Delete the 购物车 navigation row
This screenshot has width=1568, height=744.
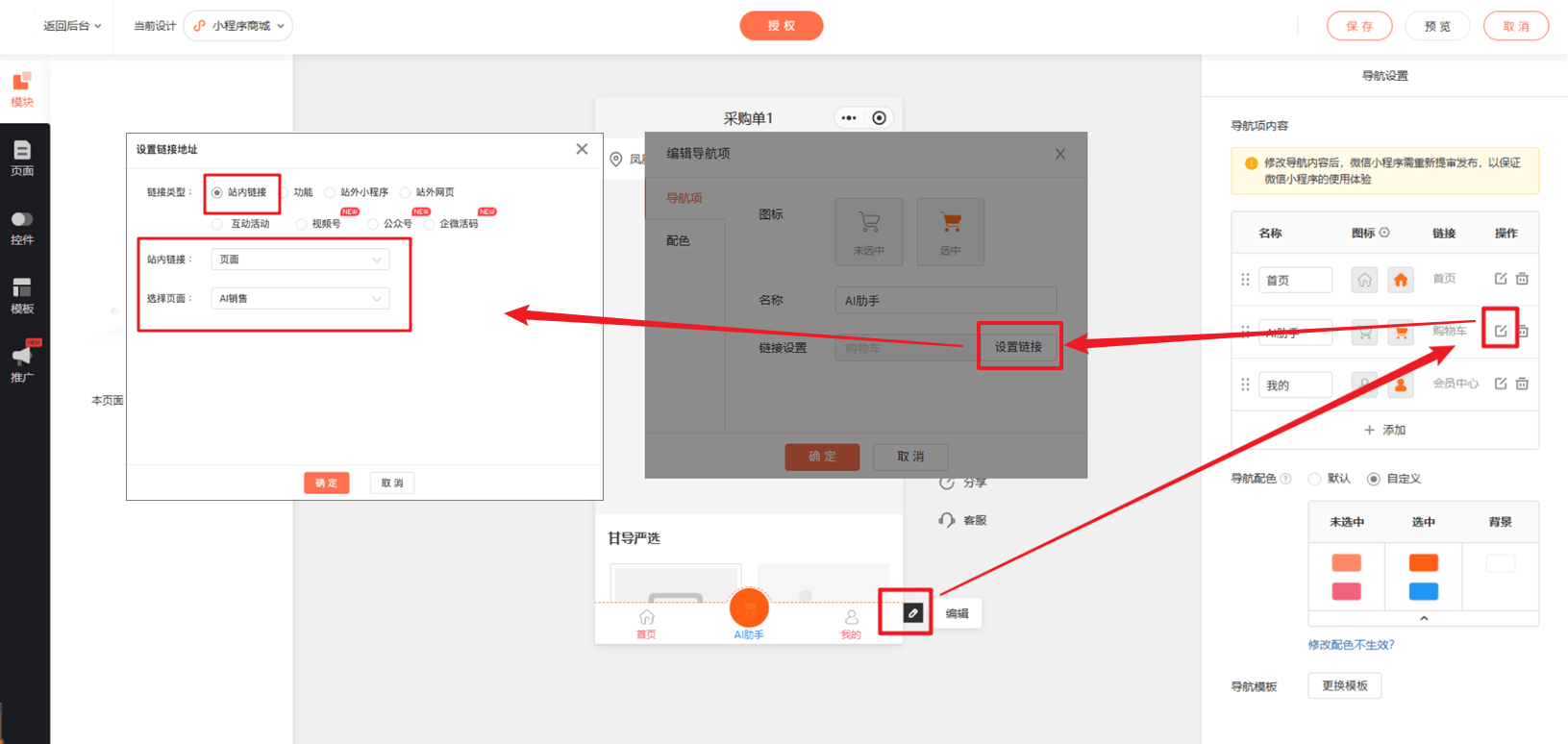pyautogui.click(x=1522, y=331)
